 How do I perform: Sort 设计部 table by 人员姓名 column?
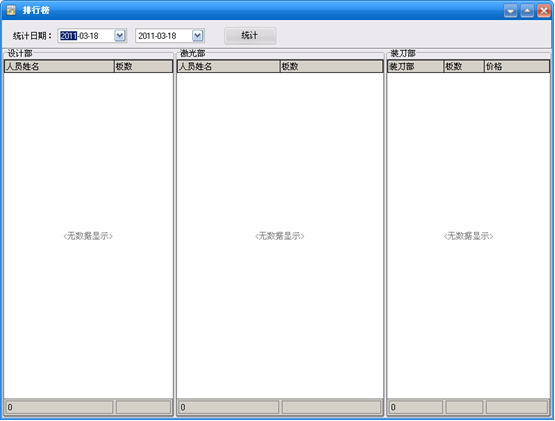tap(59, 66)
